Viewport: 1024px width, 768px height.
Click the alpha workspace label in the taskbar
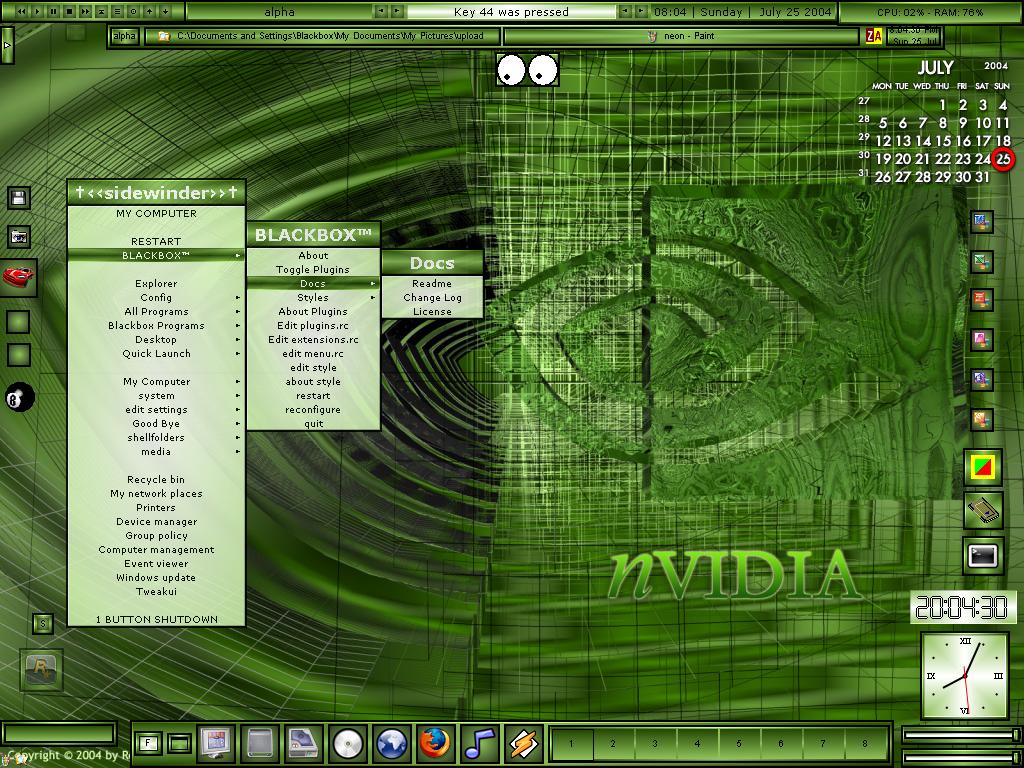pos(124,36)
